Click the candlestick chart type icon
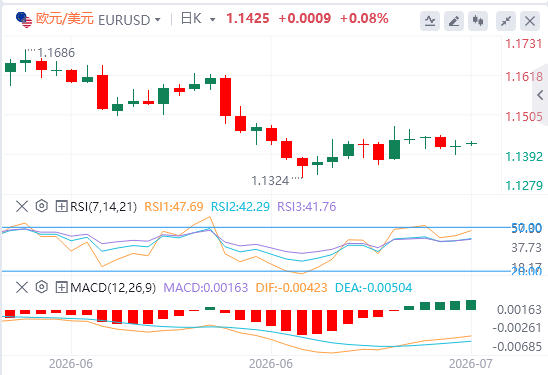This screenshot has height=375, width=548. point(478,21)
